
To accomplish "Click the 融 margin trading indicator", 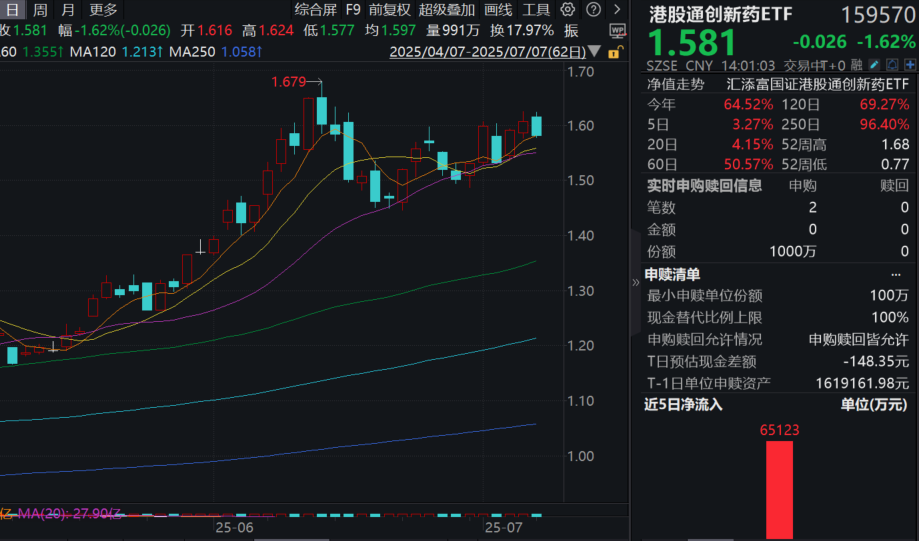I will click(855, 65).
